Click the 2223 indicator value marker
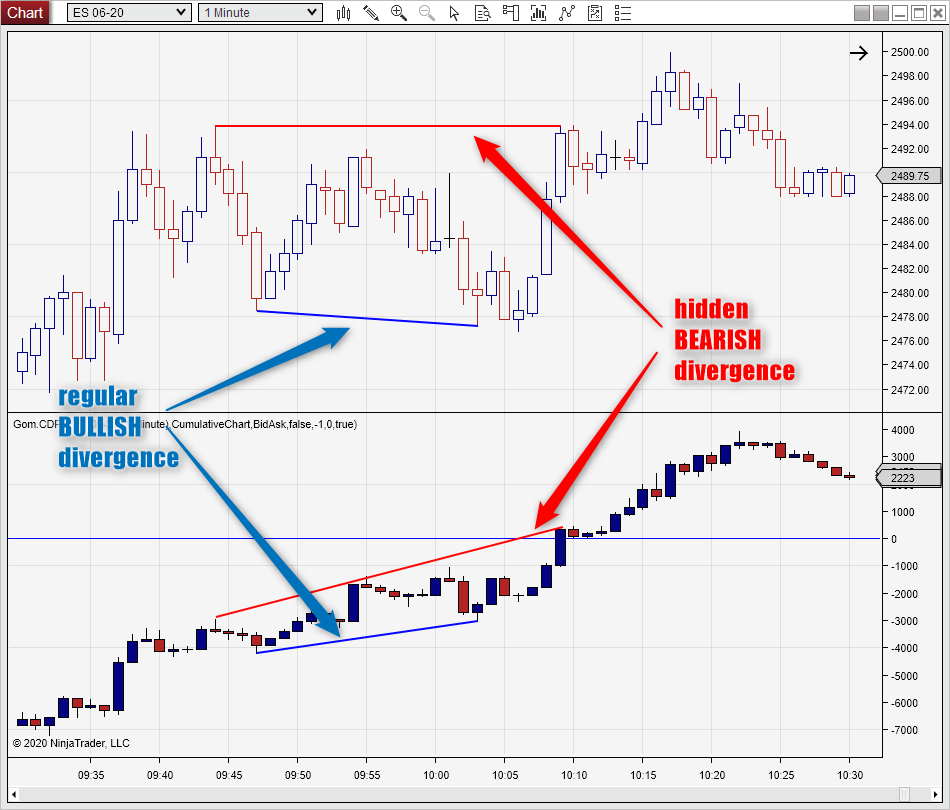 pyautogui.click(x=909, y=478)
